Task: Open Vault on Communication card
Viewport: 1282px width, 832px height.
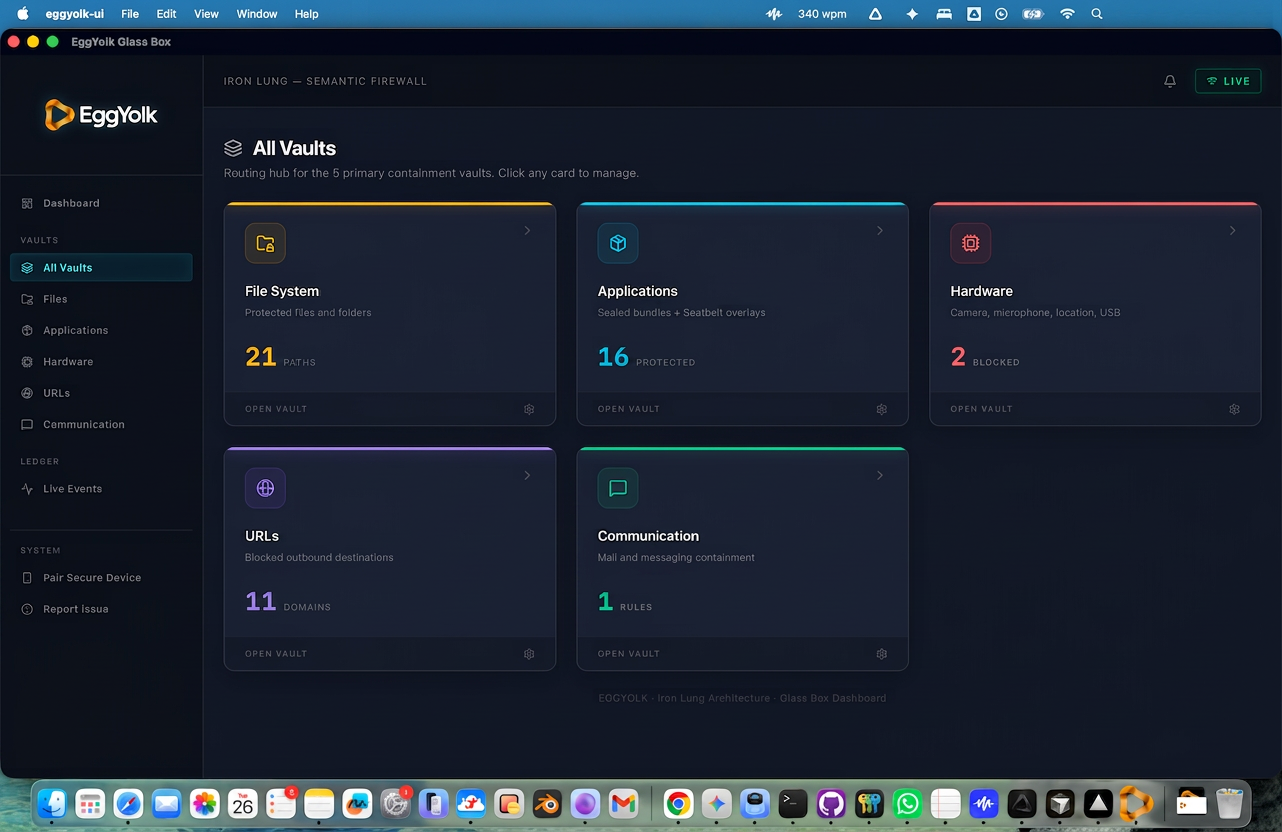Action: point(629,654)
